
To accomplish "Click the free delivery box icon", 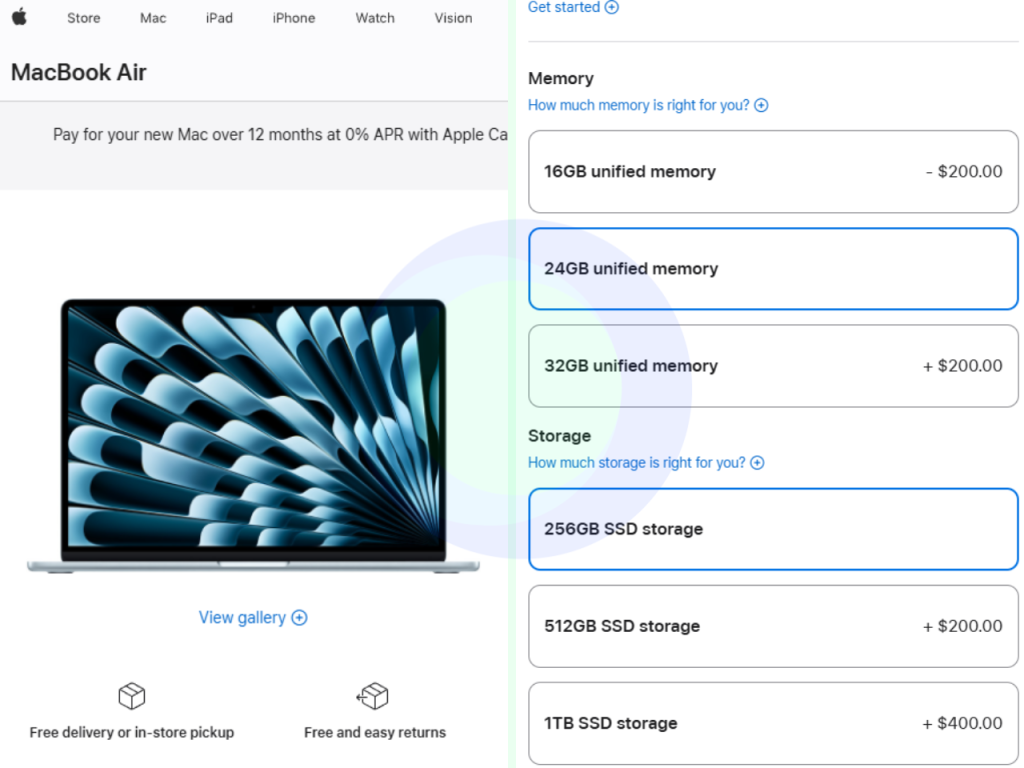I will pos(132,696).
